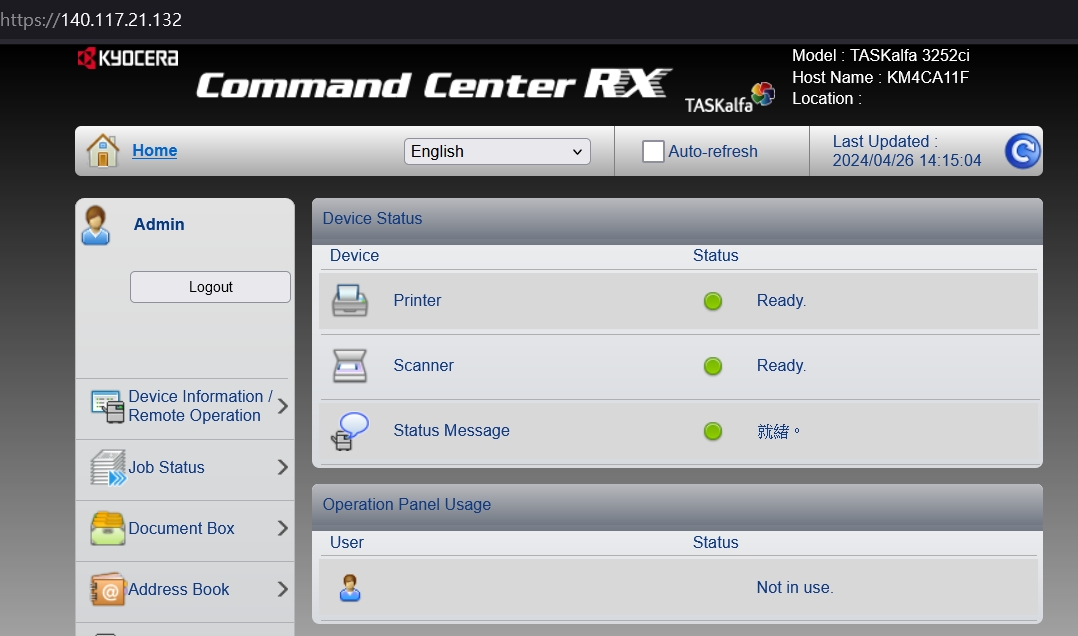Viewport: 1078px width, 636px height.
Task: Click the Scanner label text
Action: point(424,365)
